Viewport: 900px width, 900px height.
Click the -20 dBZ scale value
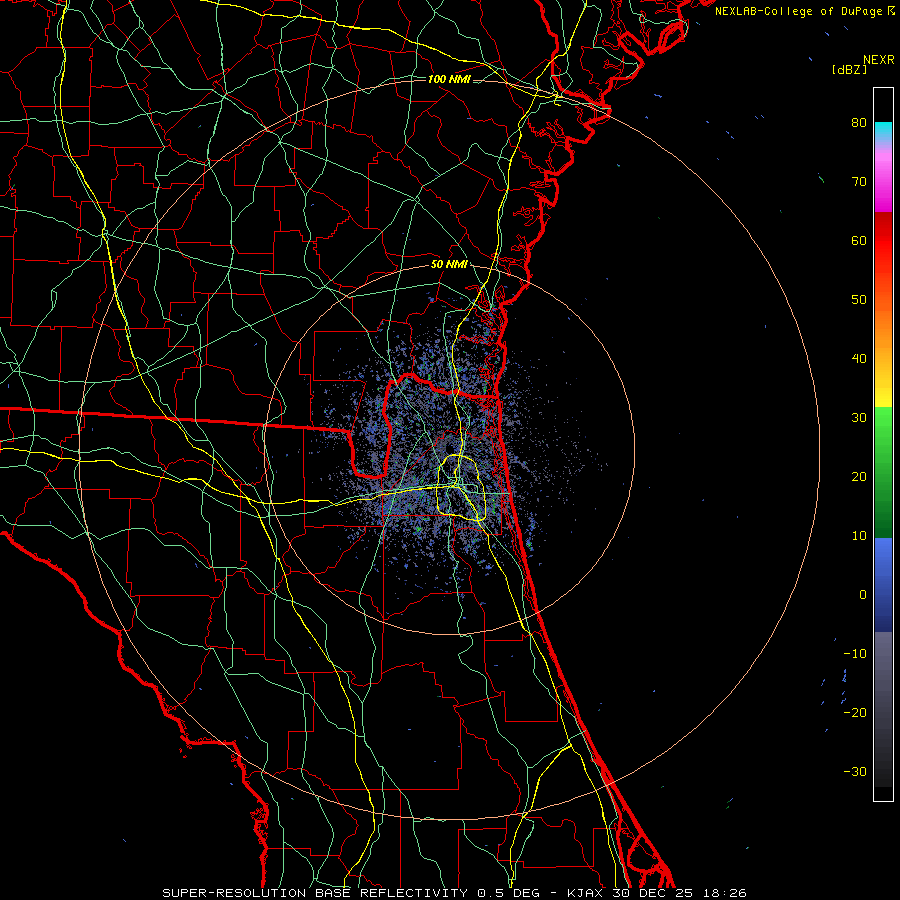tap(855, 713)
